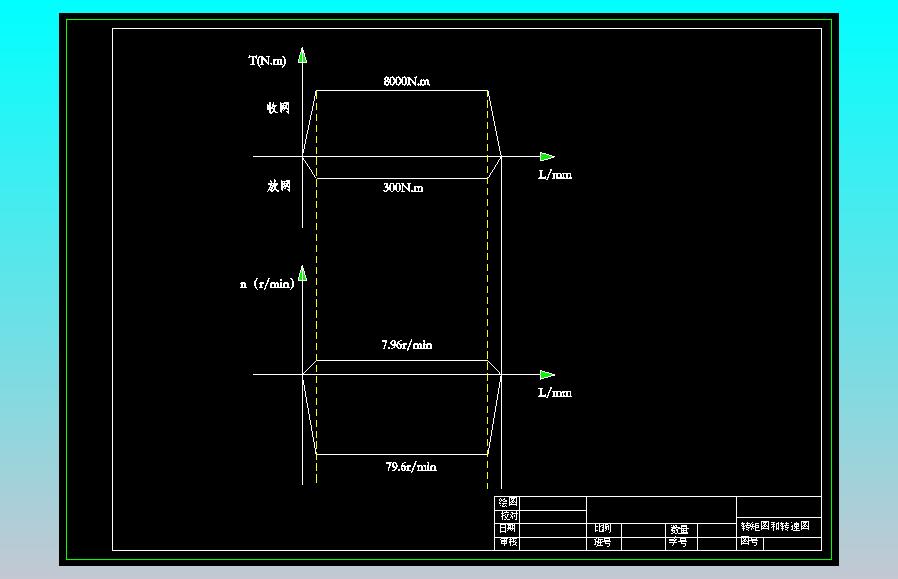Click the 8000N.m torque value label
Viewport: 898px width, 579px height.
407,81
